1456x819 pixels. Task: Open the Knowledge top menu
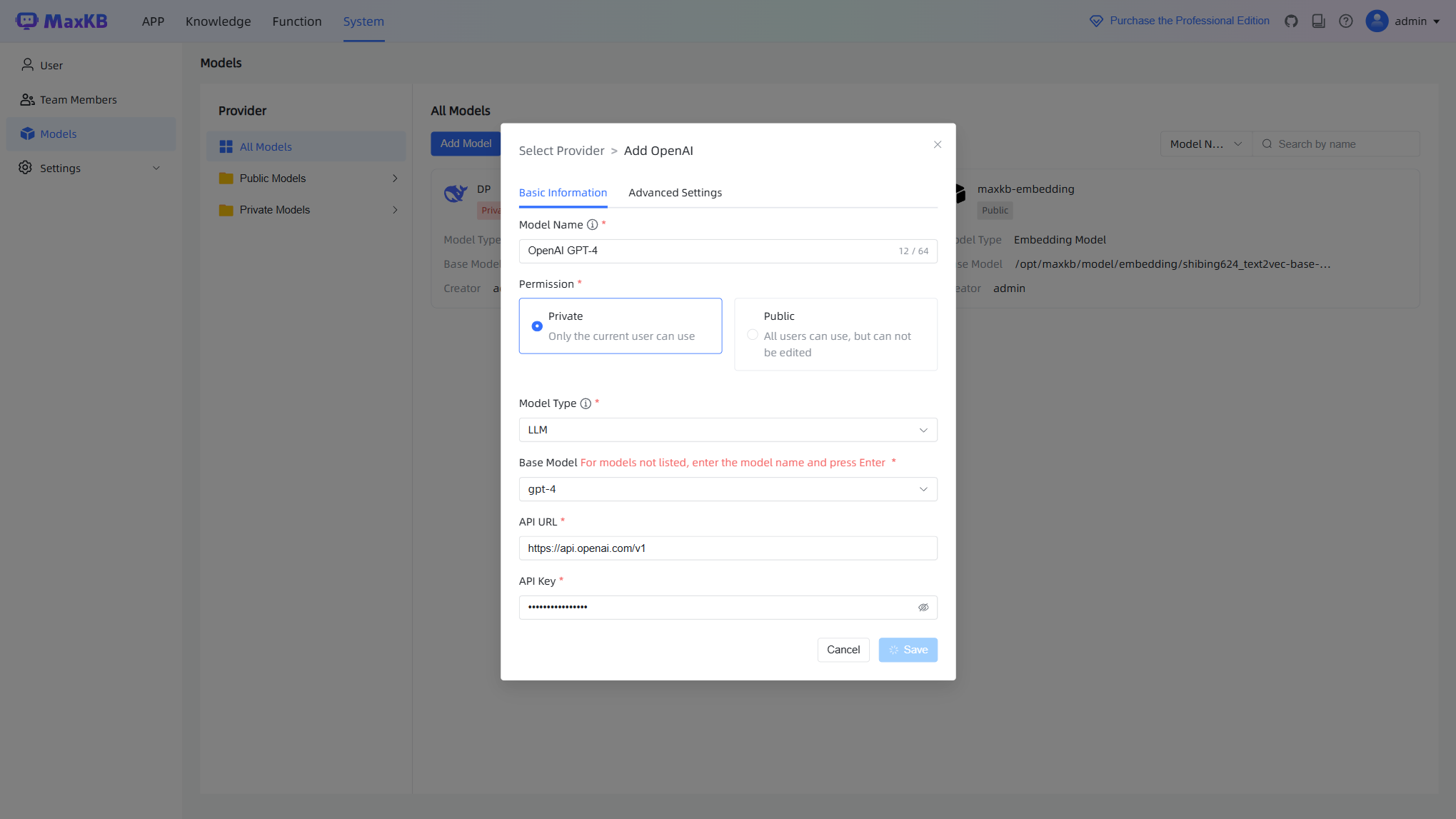tap(218, 21)
